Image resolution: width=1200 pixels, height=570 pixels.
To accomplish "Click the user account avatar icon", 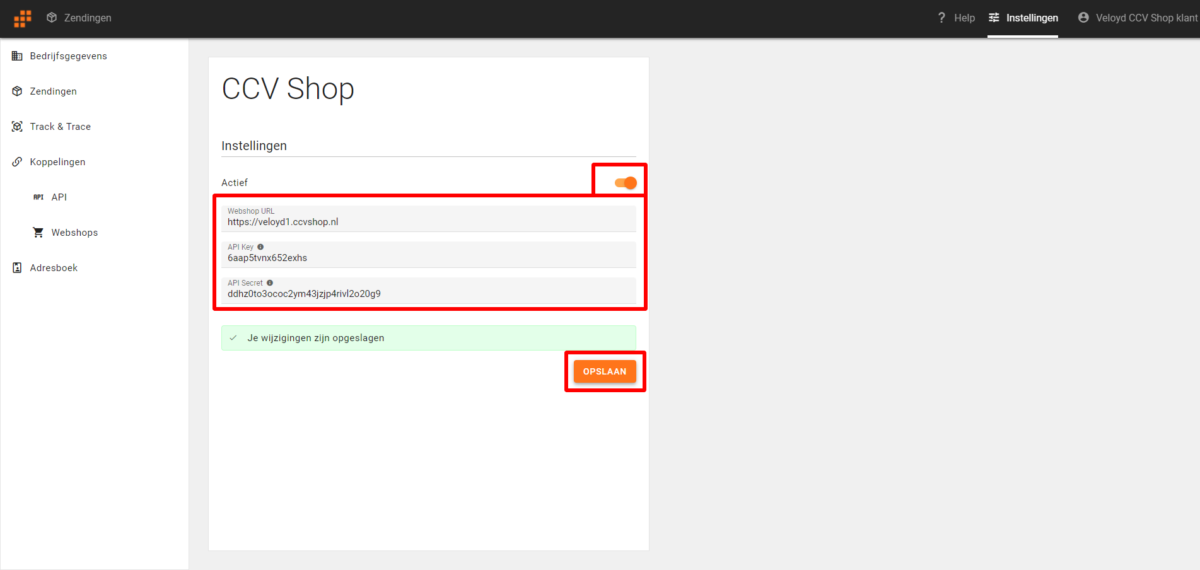I will (x=1083, y=18).
